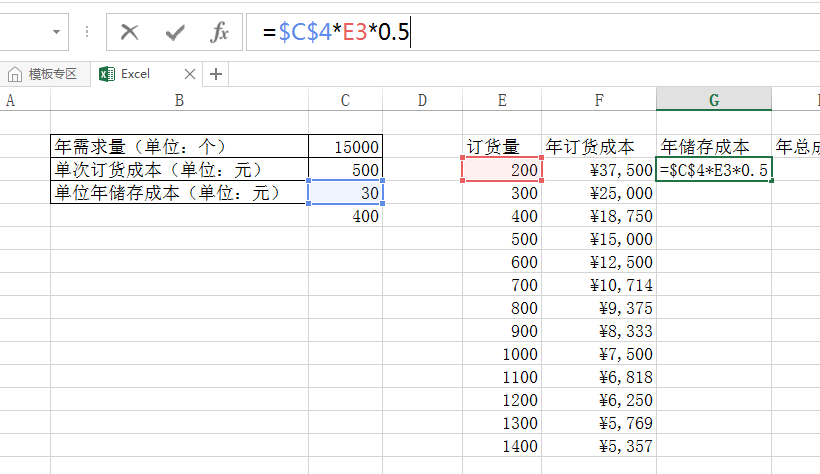Select column F header
The height and width of the screenshot is (474, 820).
599,100
